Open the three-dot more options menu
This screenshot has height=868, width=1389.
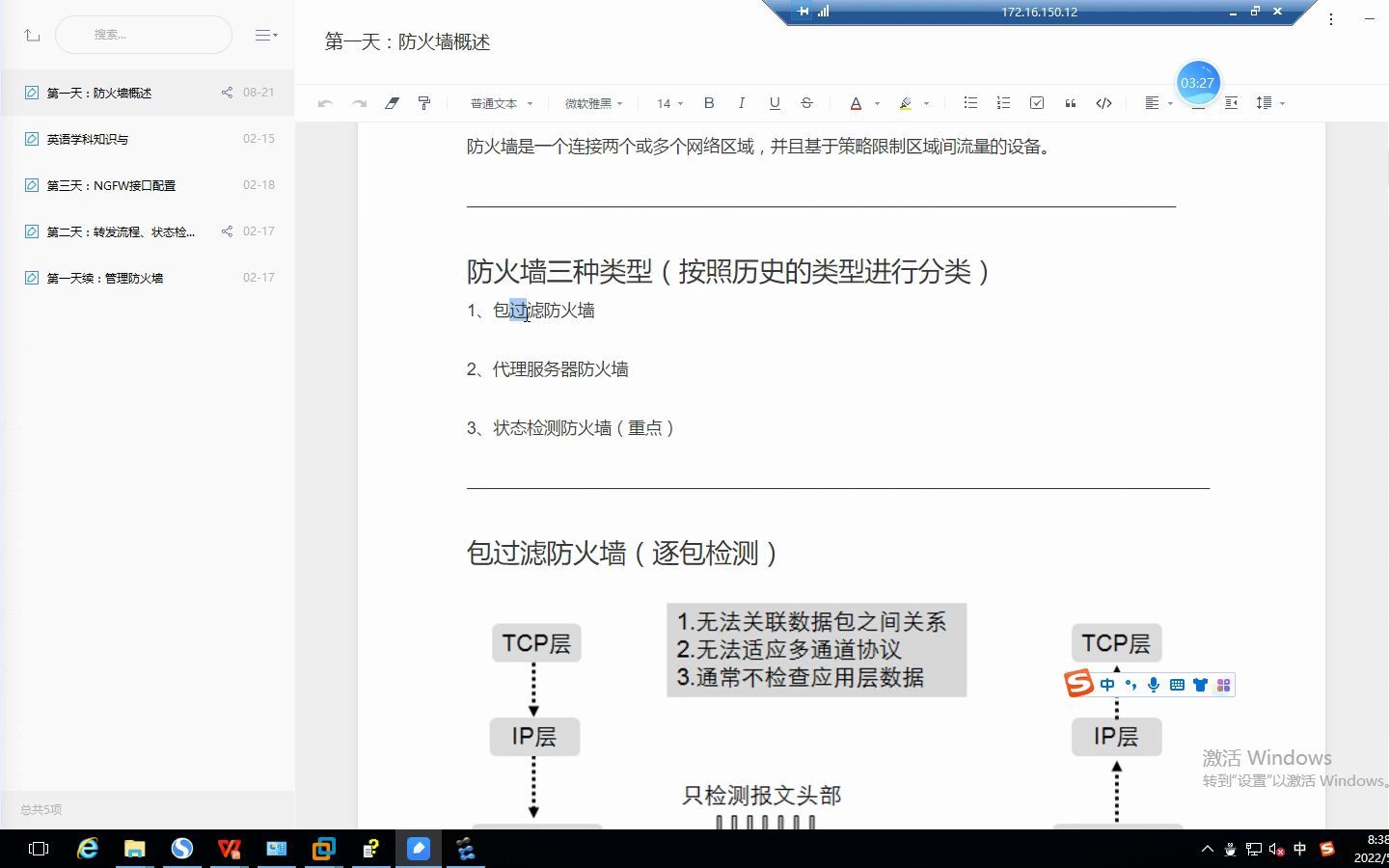pos(1331,19)
